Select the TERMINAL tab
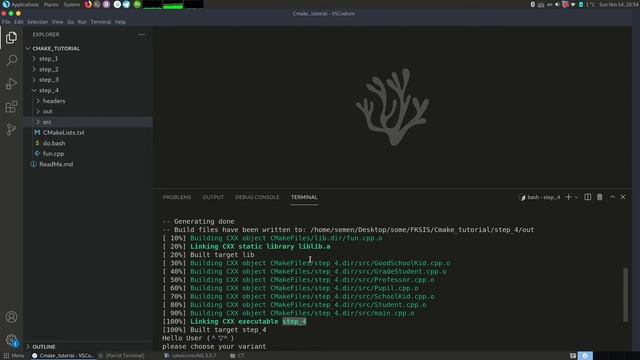Screen dimensions: 640x360 click(304, 197)
